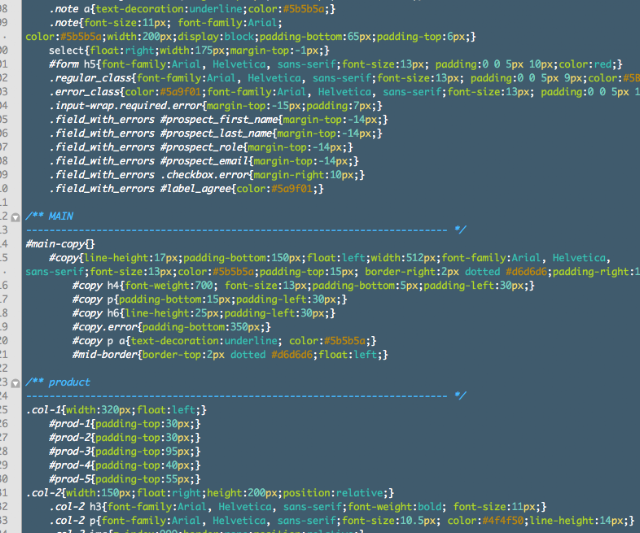The height and width of the screenshot is (533, 640).
Task: Click the '#prospect_last_name' selector
Action: point(217,133)
